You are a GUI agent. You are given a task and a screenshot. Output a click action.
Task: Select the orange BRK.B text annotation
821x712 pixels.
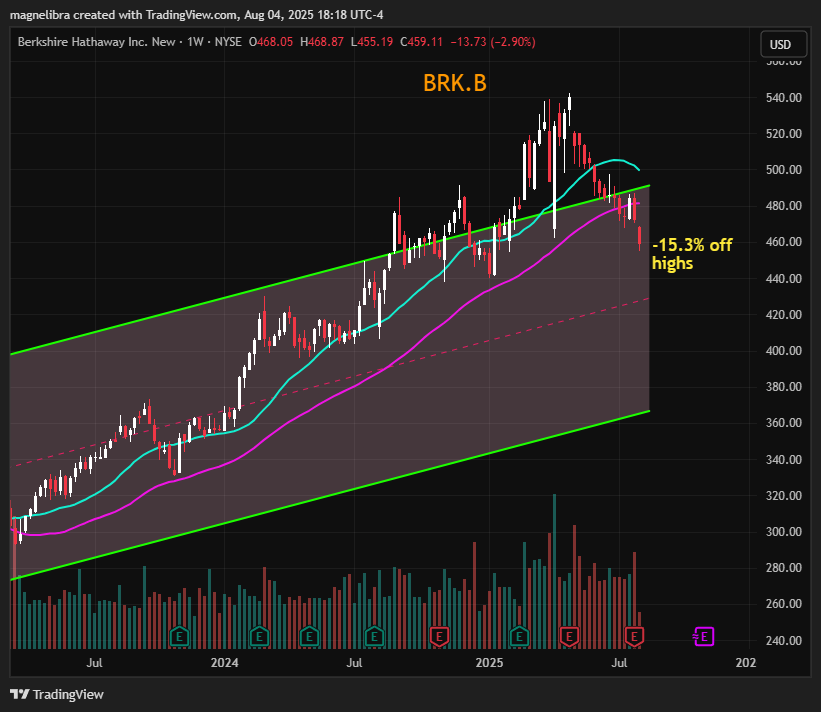454,83
